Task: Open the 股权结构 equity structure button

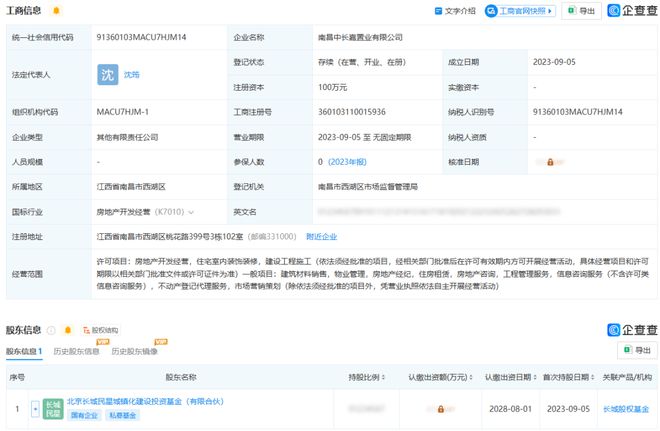Action: coord(100,330)
